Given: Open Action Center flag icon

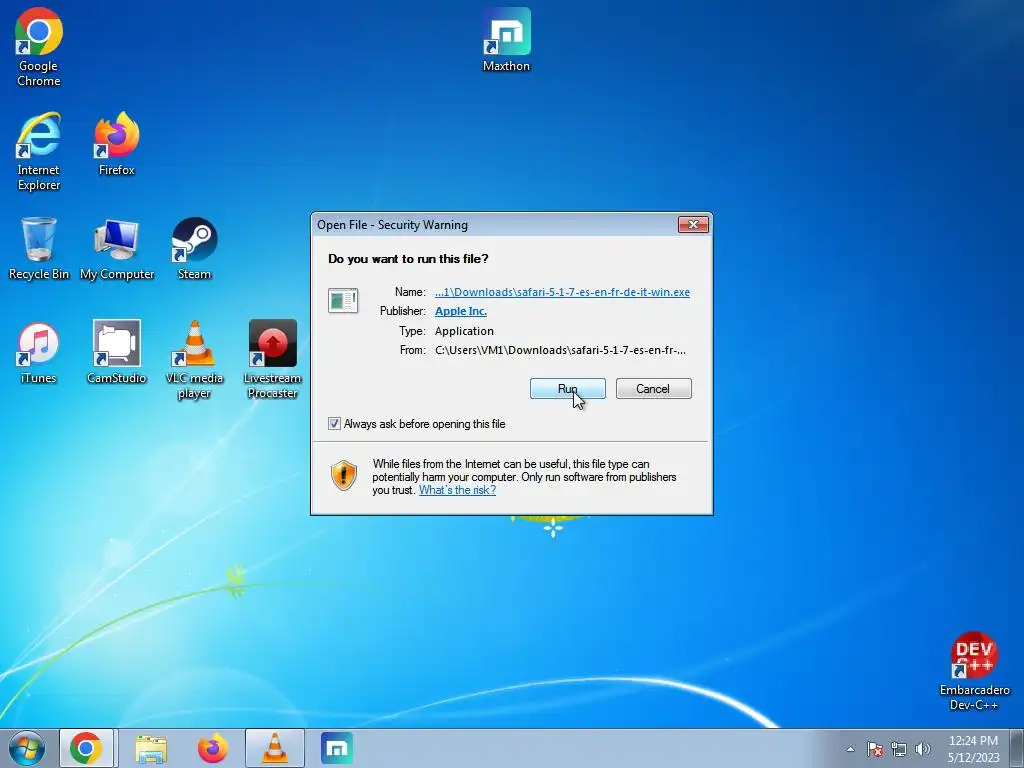Looking at the screenshot, I should [x=875, y=749].
